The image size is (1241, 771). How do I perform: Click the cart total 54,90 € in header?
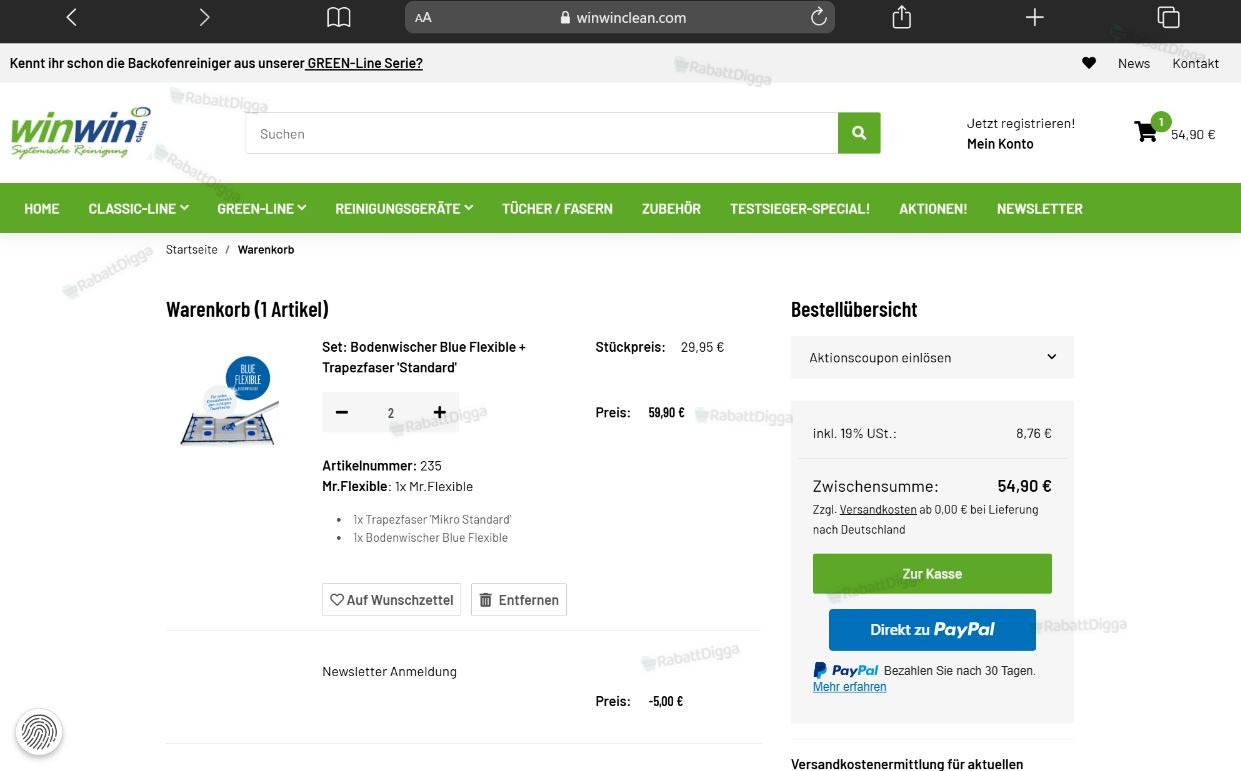click(x=1193, y=134)
